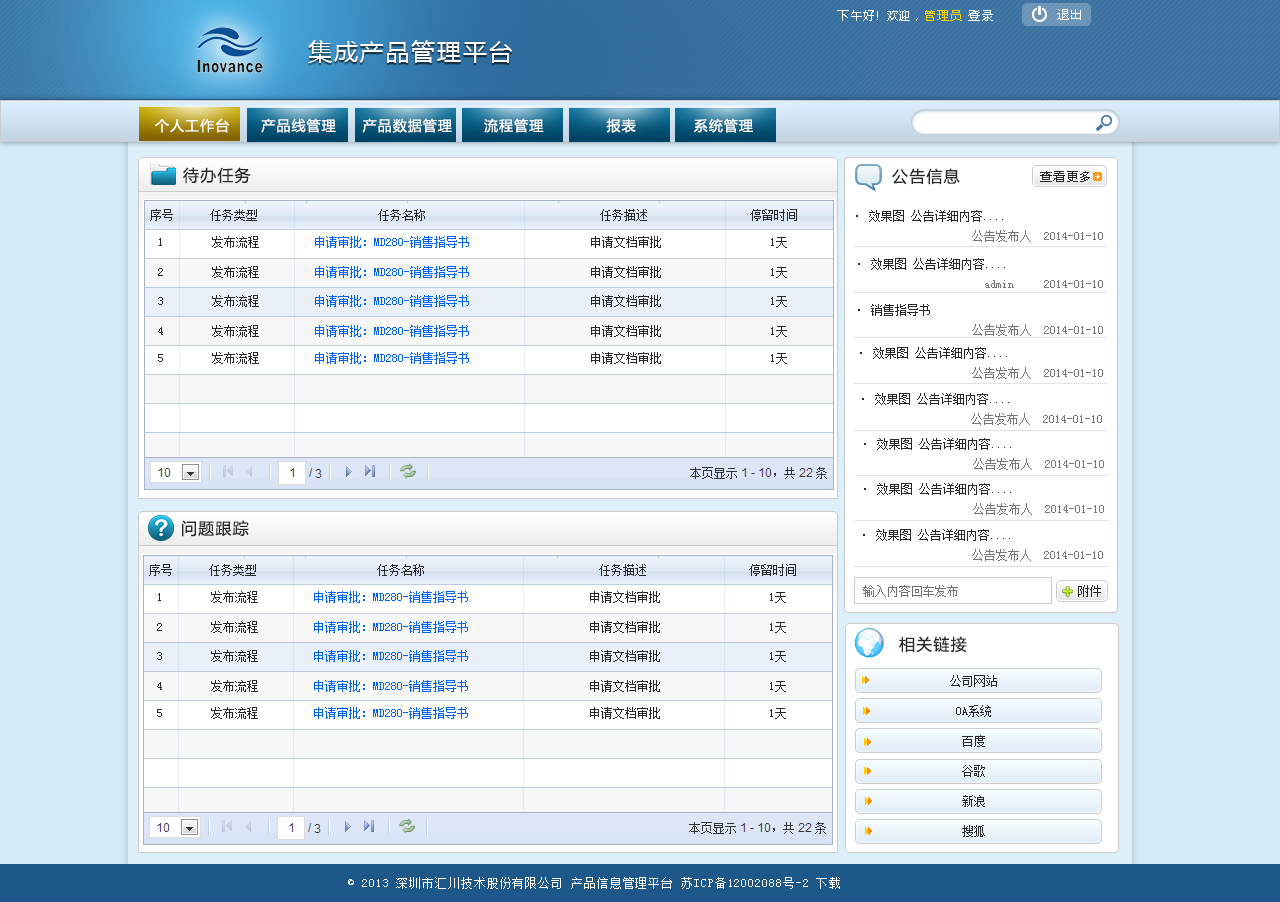Image resolution: width=1280 pixels, height=902 pixels.
Task: Switch to 流程管理 tab
Action: [512, 125]
